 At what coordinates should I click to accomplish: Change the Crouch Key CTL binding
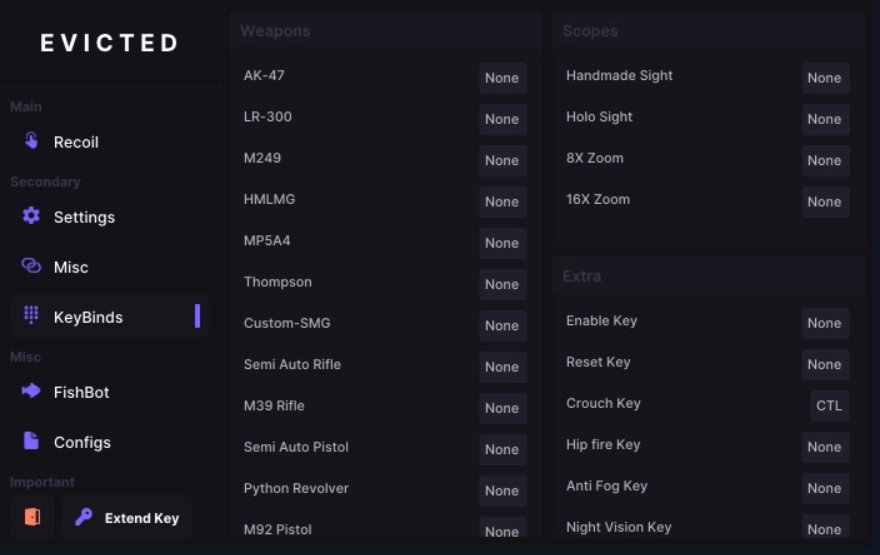[829, 405]
